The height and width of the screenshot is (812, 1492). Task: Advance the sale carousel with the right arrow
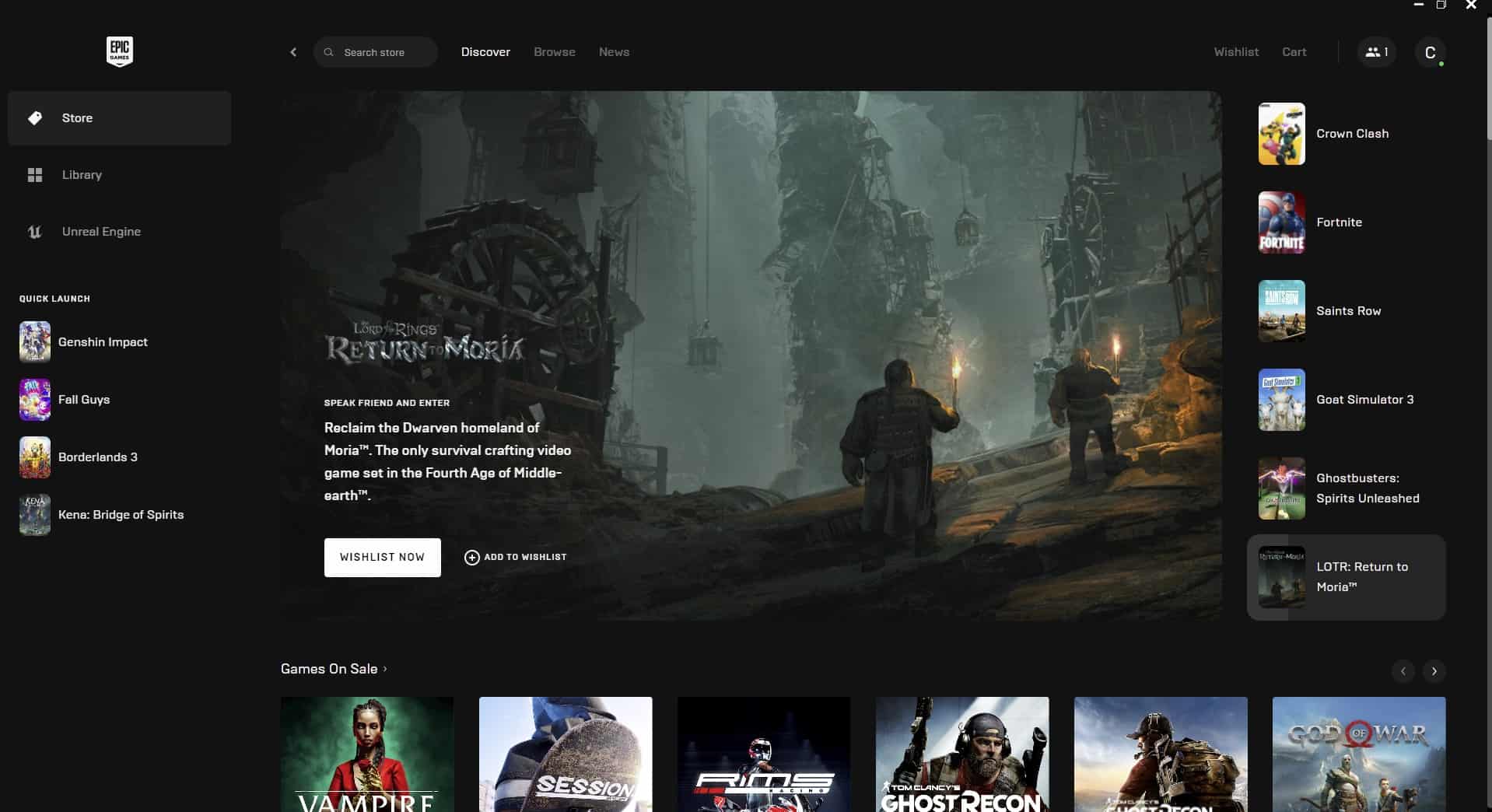[1434, 670]
